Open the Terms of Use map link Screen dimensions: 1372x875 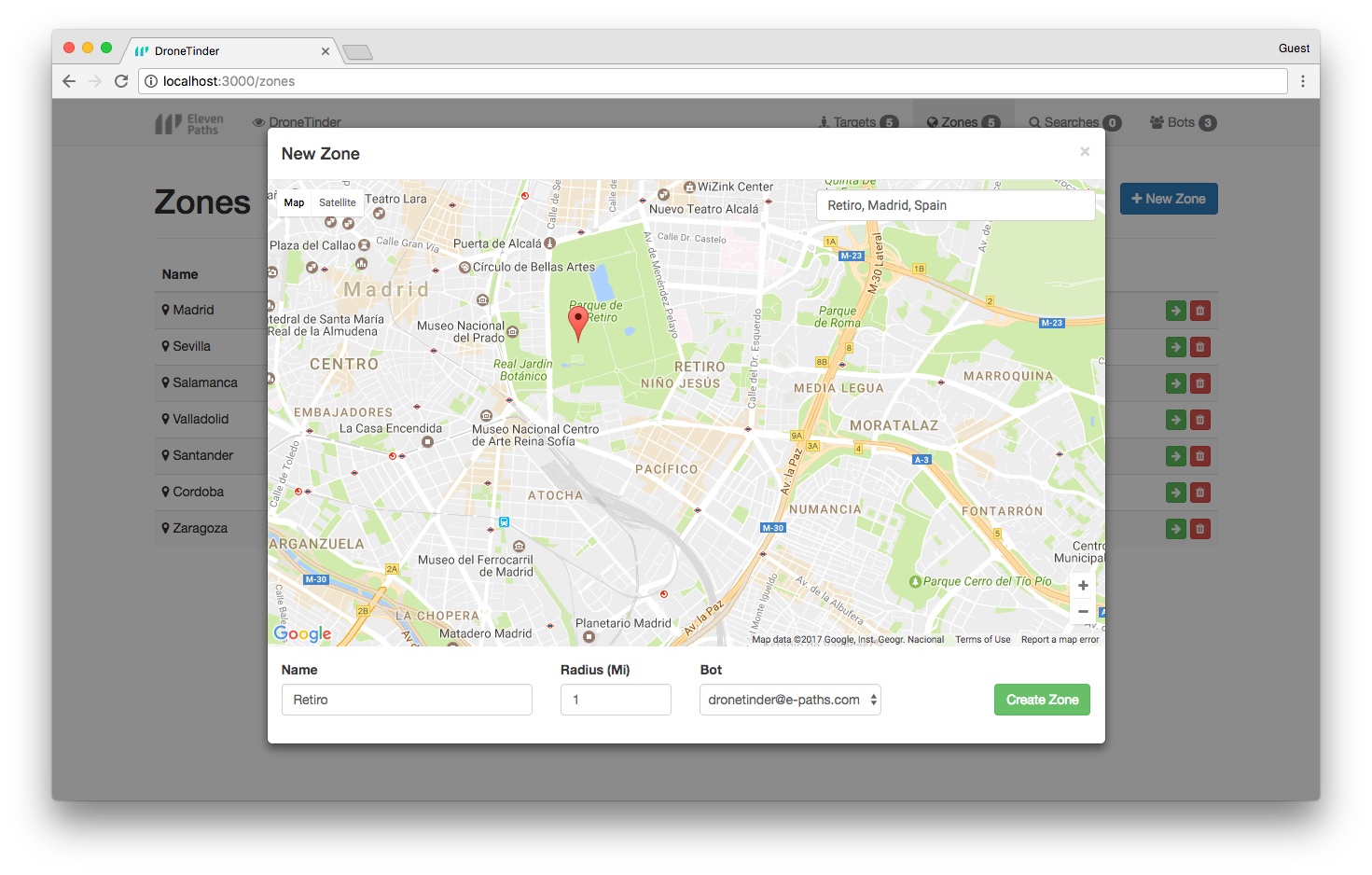pos(982,640)
